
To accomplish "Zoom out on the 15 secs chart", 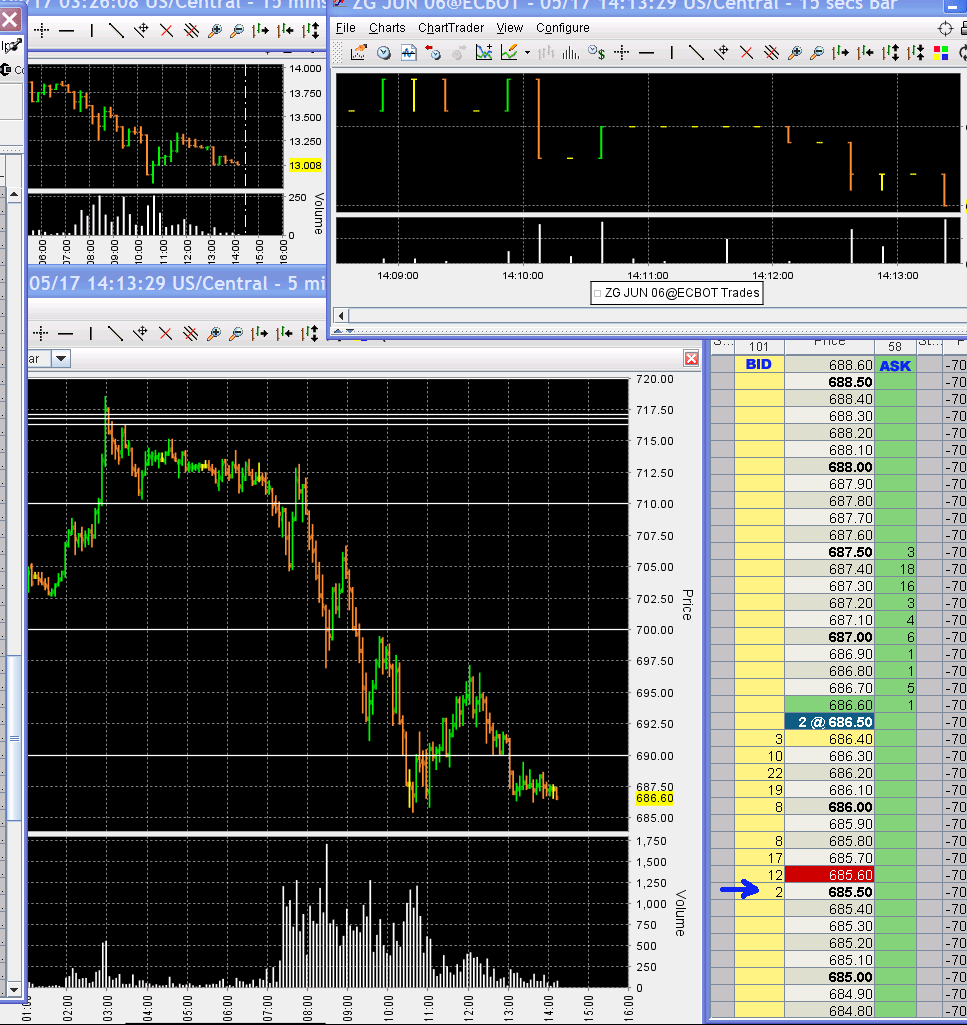I will click(x=817, y=53).
